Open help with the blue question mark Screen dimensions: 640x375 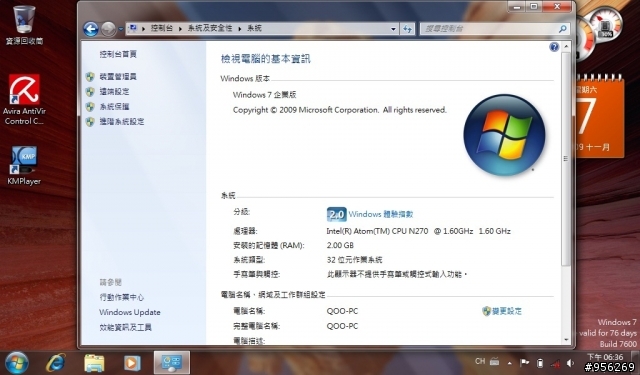(x=554, y=47)
